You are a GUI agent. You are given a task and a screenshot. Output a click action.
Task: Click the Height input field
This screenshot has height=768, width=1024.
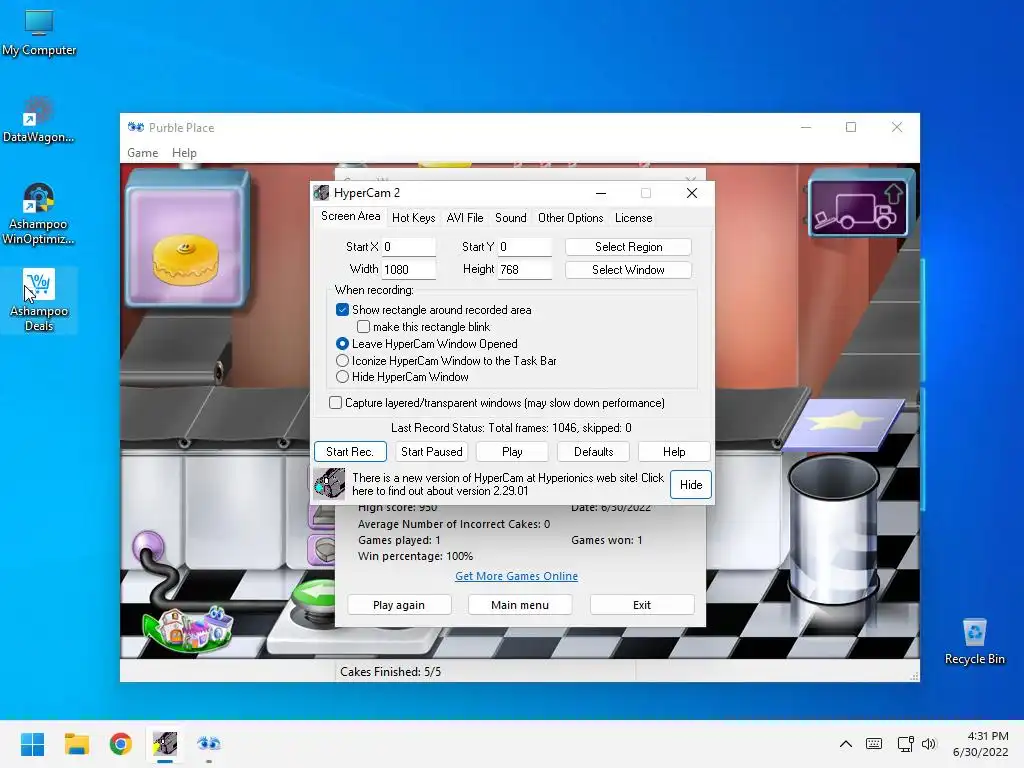point(525,270)
